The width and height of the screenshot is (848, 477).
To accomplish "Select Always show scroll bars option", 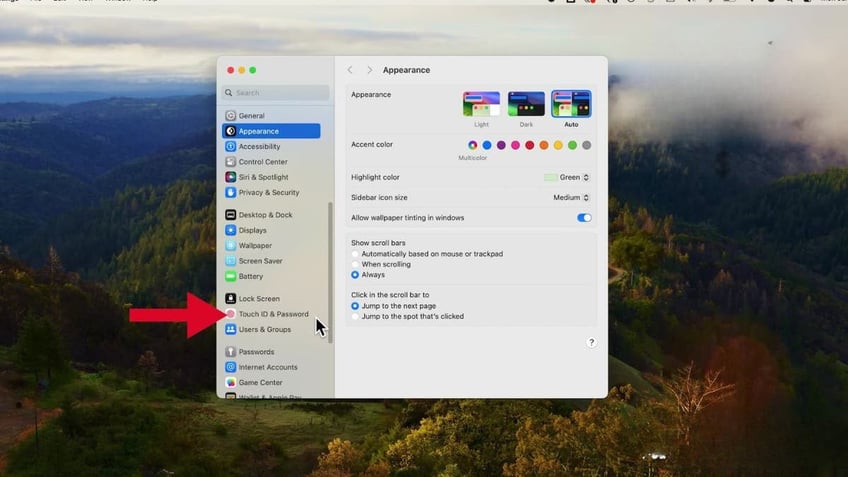I will click(x=355, y=275).
